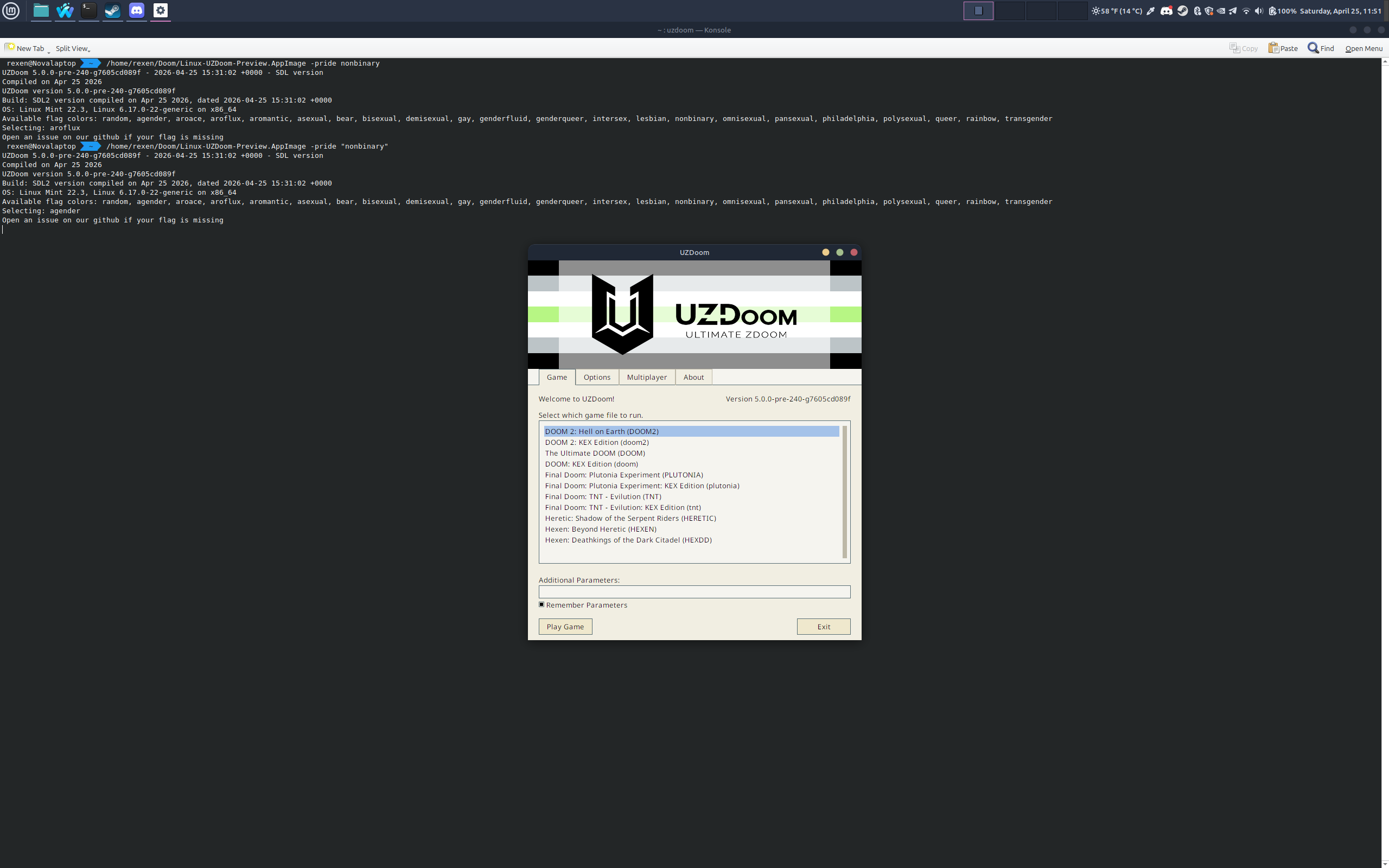The width and height of the screenshot is (1389, 868).
Task: Open Steam from the left panel launchers
Action: point(112,10)
